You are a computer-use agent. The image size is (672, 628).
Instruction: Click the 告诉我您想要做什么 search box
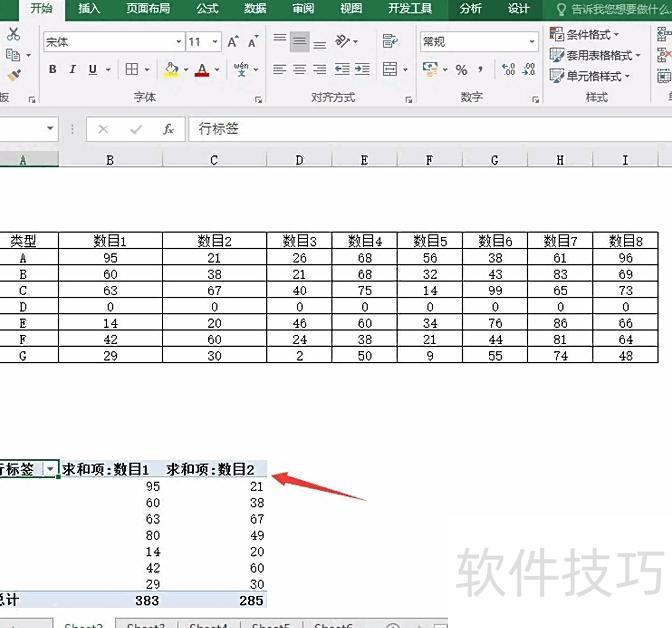point(614,9)
